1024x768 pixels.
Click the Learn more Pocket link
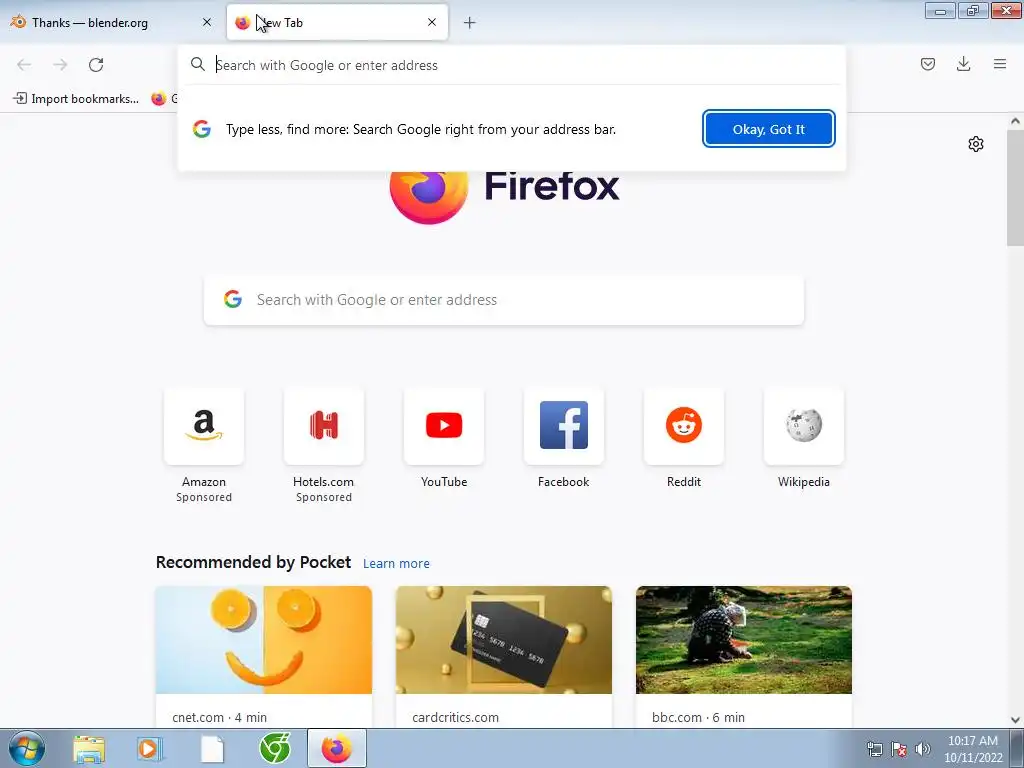396,563
